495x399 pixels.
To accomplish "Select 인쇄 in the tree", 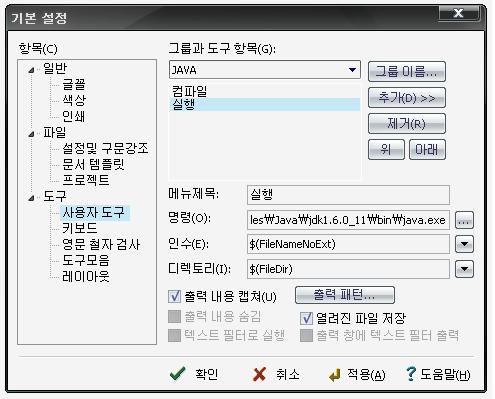I will point(74,116).
